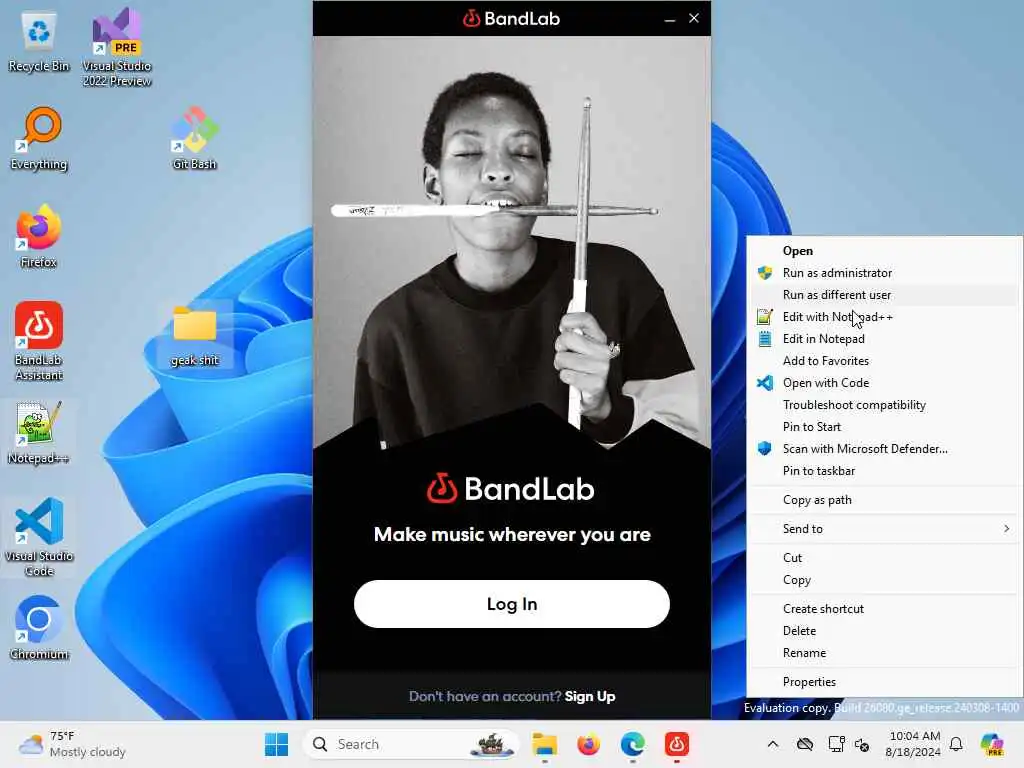
Task: Choose Run as different user
Action: [x=884, y=295]
